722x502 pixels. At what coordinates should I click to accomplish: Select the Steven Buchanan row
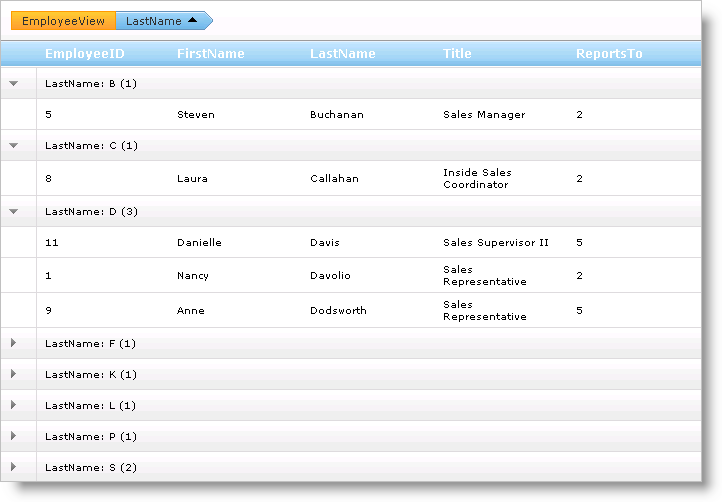point(336,115)
